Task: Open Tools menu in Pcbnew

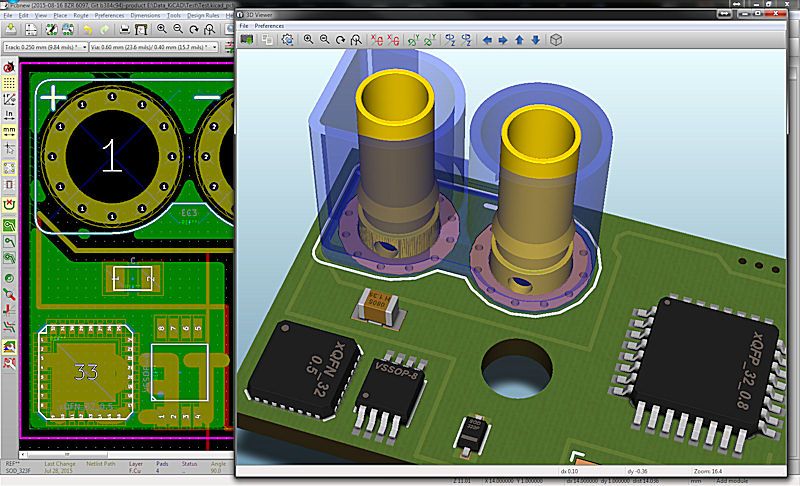Action: pos(174,16)
